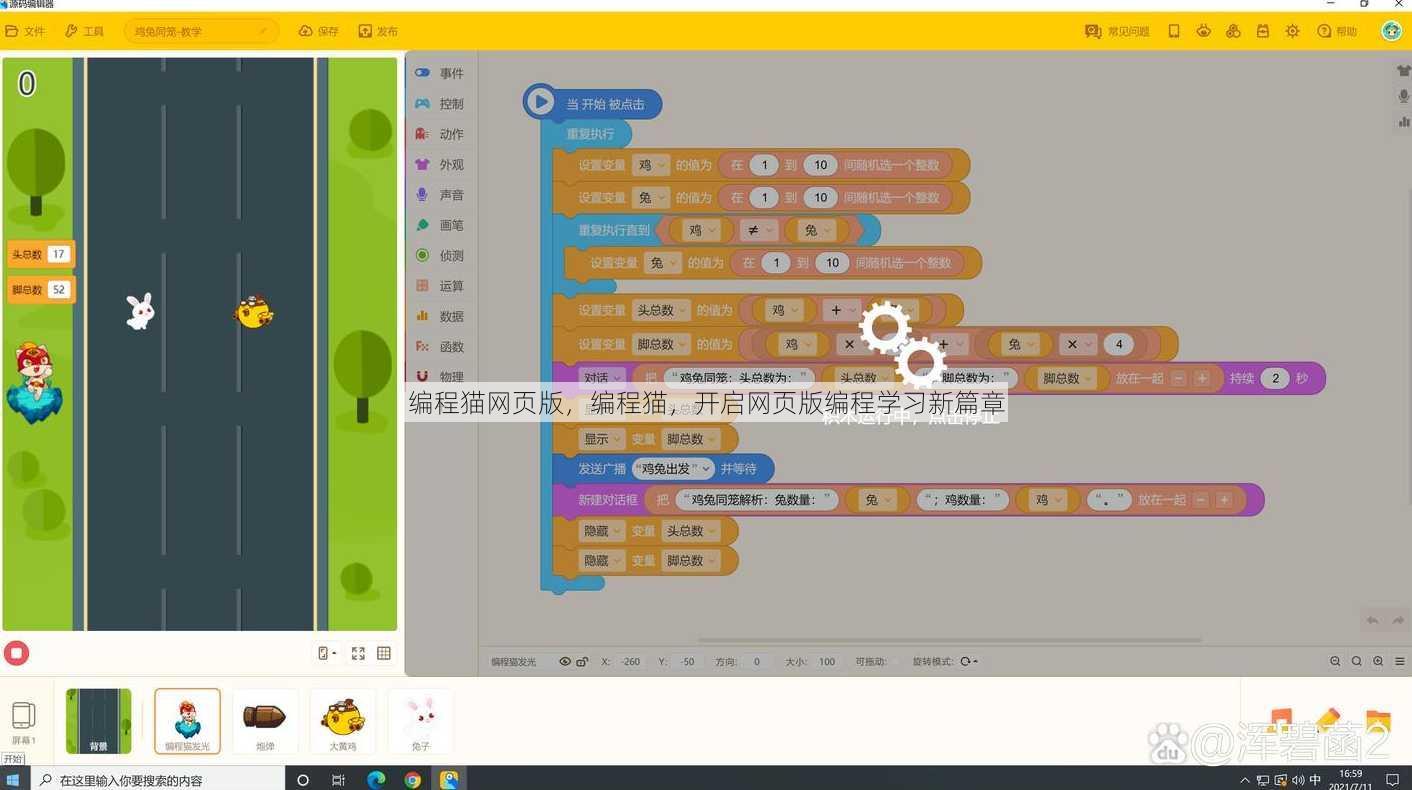The height and width of the screenshot is (790, 1412).
Task: Select the 动作 block category
Action: 439,134
